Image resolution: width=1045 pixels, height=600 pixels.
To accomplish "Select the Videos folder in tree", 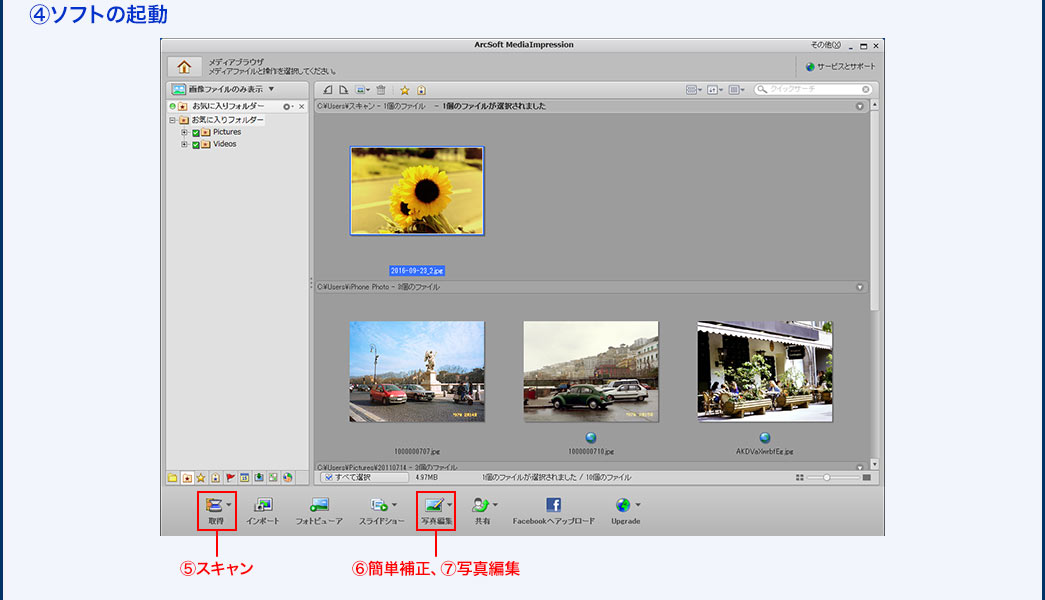I will point(225,144).
